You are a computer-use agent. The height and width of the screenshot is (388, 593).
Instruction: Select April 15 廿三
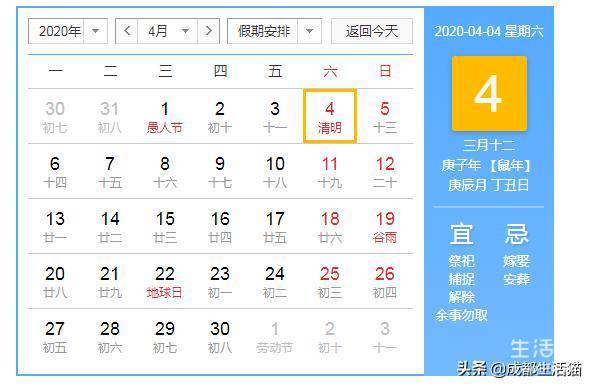click(165, 226)
